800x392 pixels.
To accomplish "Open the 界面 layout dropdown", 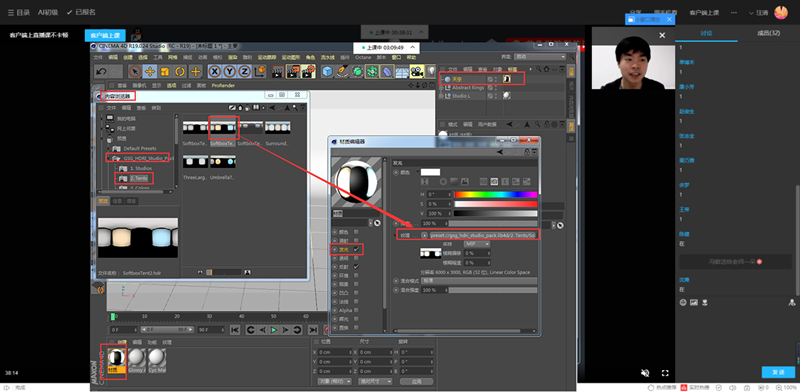I will (x=540, y=57).
